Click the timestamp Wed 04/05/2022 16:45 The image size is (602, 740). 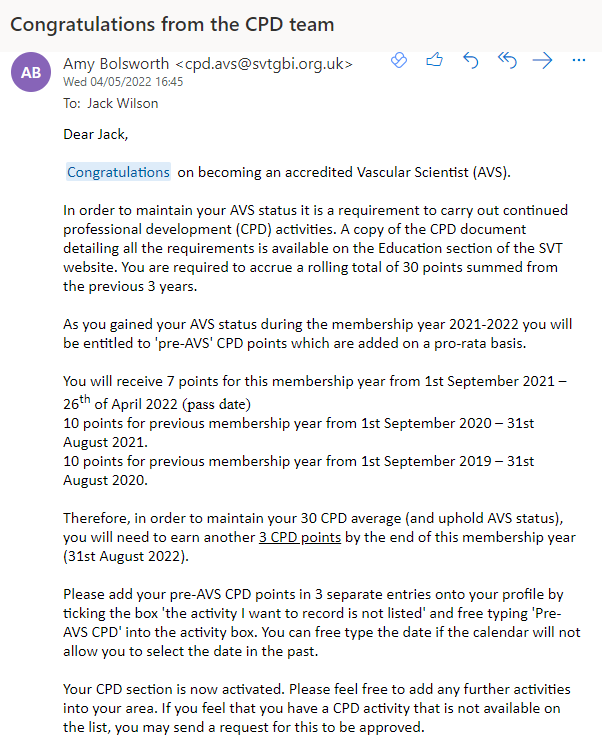(x=115, y=82)
